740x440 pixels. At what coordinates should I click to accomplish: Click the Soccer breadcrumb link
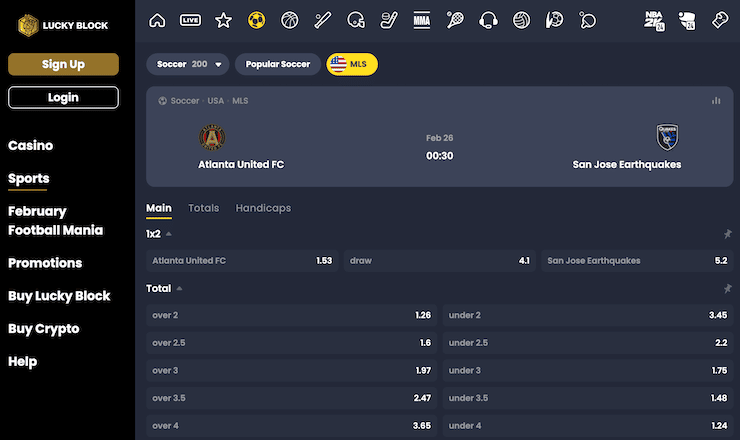click(185, 101)
